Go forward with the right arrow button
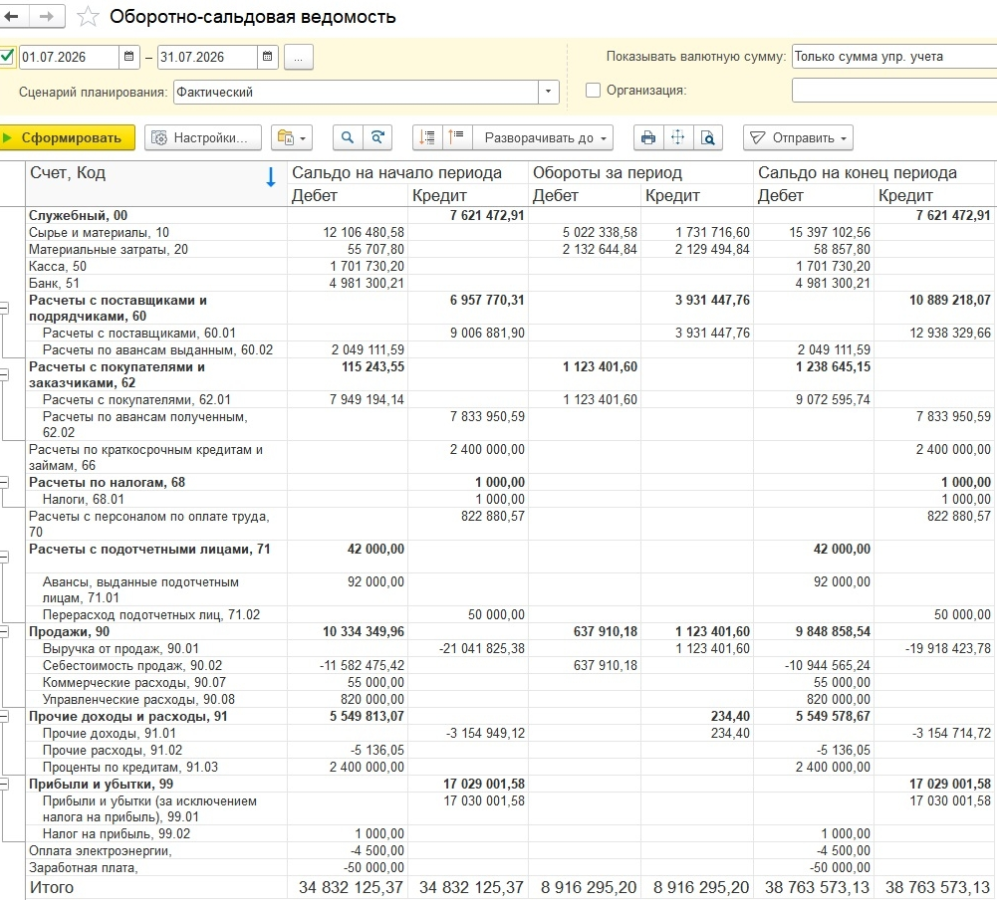 [46, 17]
